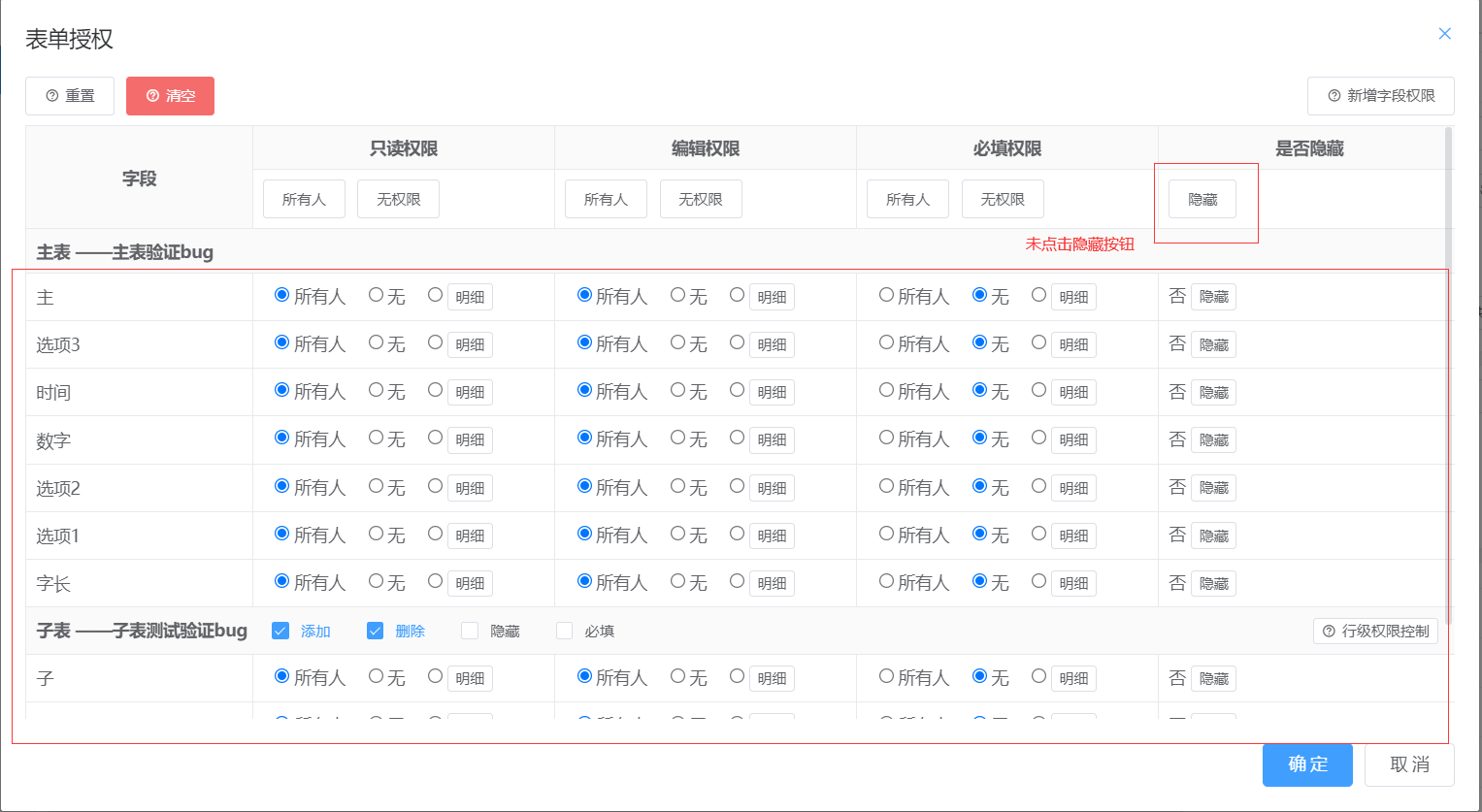Open 明细 for read-only permission of 选项3
The width and height of the screenshot is (1482, 812).
tap(470, 345)
